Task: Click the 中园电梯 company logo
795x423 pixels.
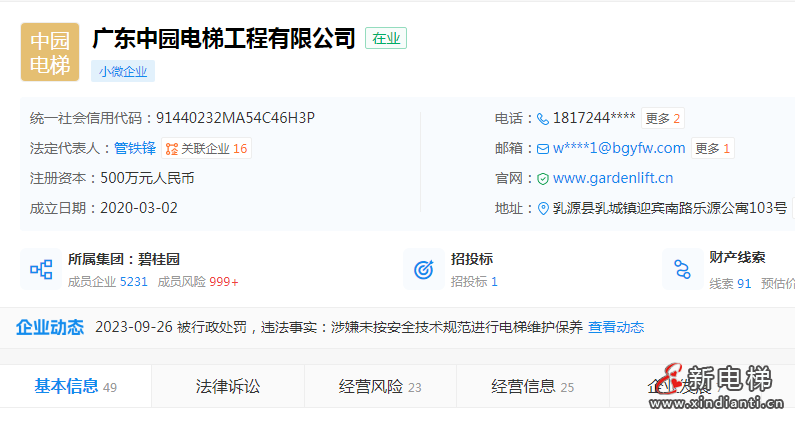Action: [50, 52]
